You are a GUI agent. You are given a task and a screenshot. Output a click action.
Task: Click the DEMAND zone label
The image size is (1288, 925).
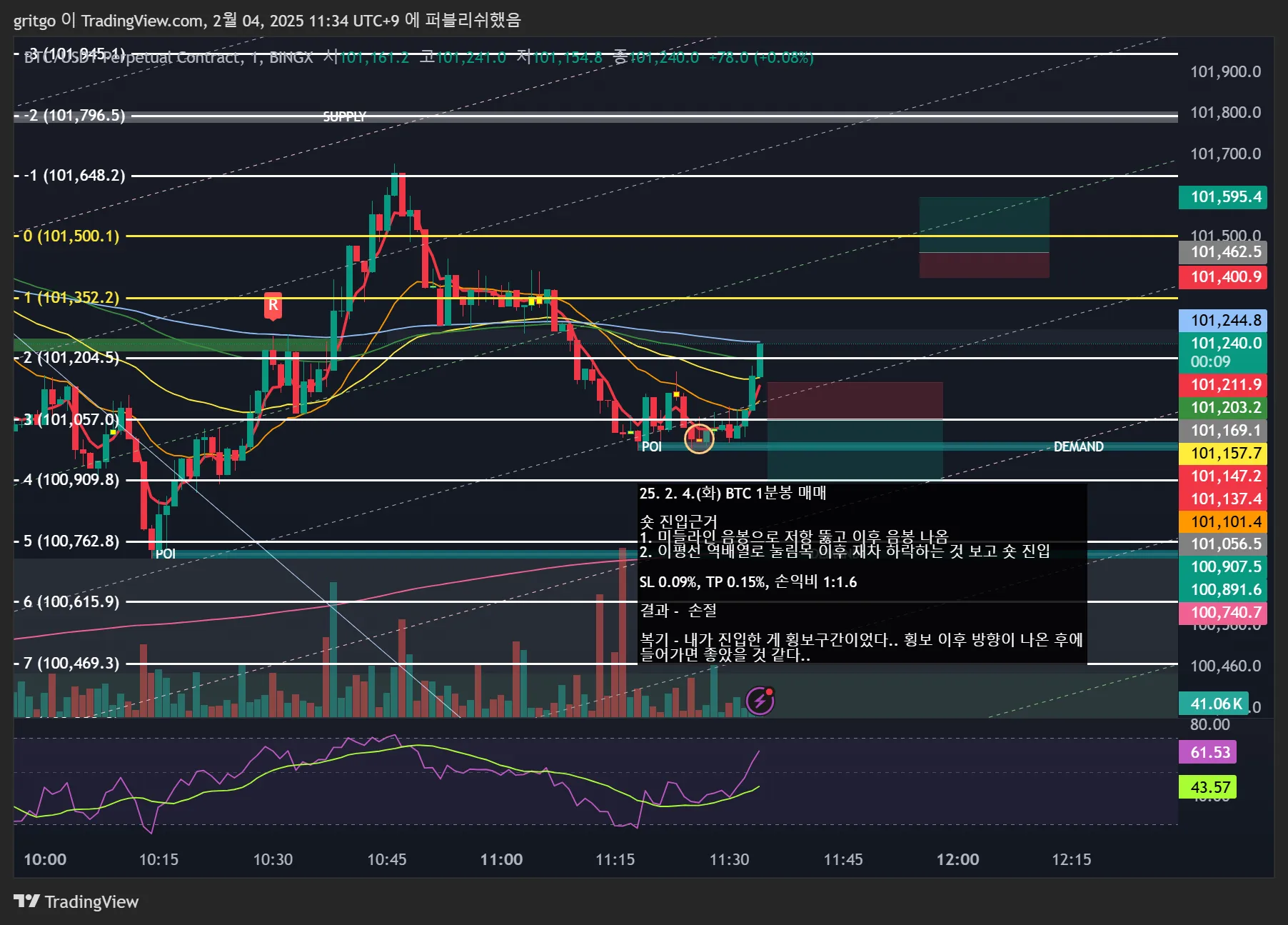tap(1078, 446)
